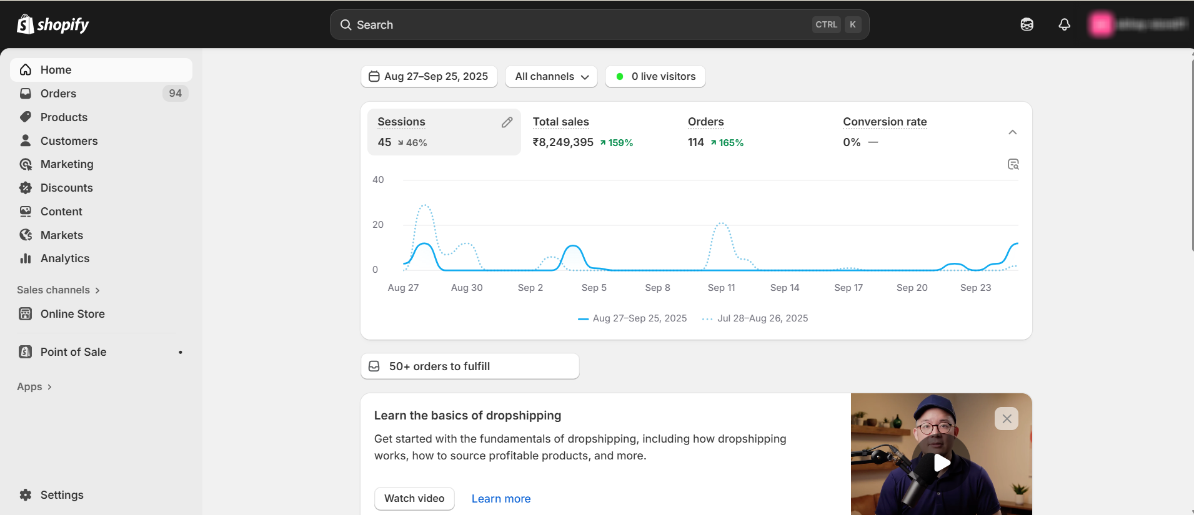The height and width of the screenshot is (515, 1194).
Task: Open Customers in the sidebar
Action: click(68, 141)
